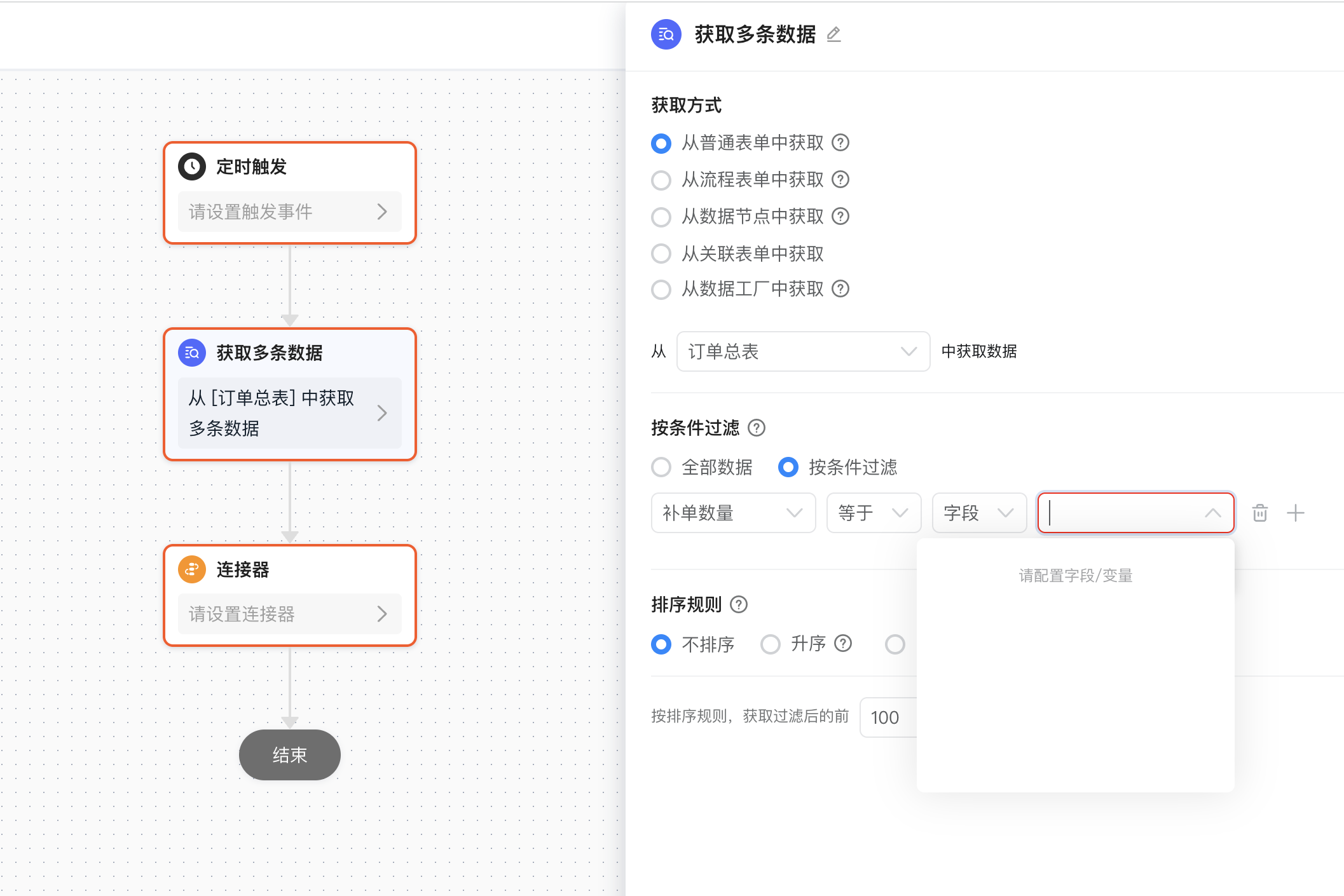Click the blue query icon in 获取多条数据 node
The image size is (1344, 896).
click(192, 353)
